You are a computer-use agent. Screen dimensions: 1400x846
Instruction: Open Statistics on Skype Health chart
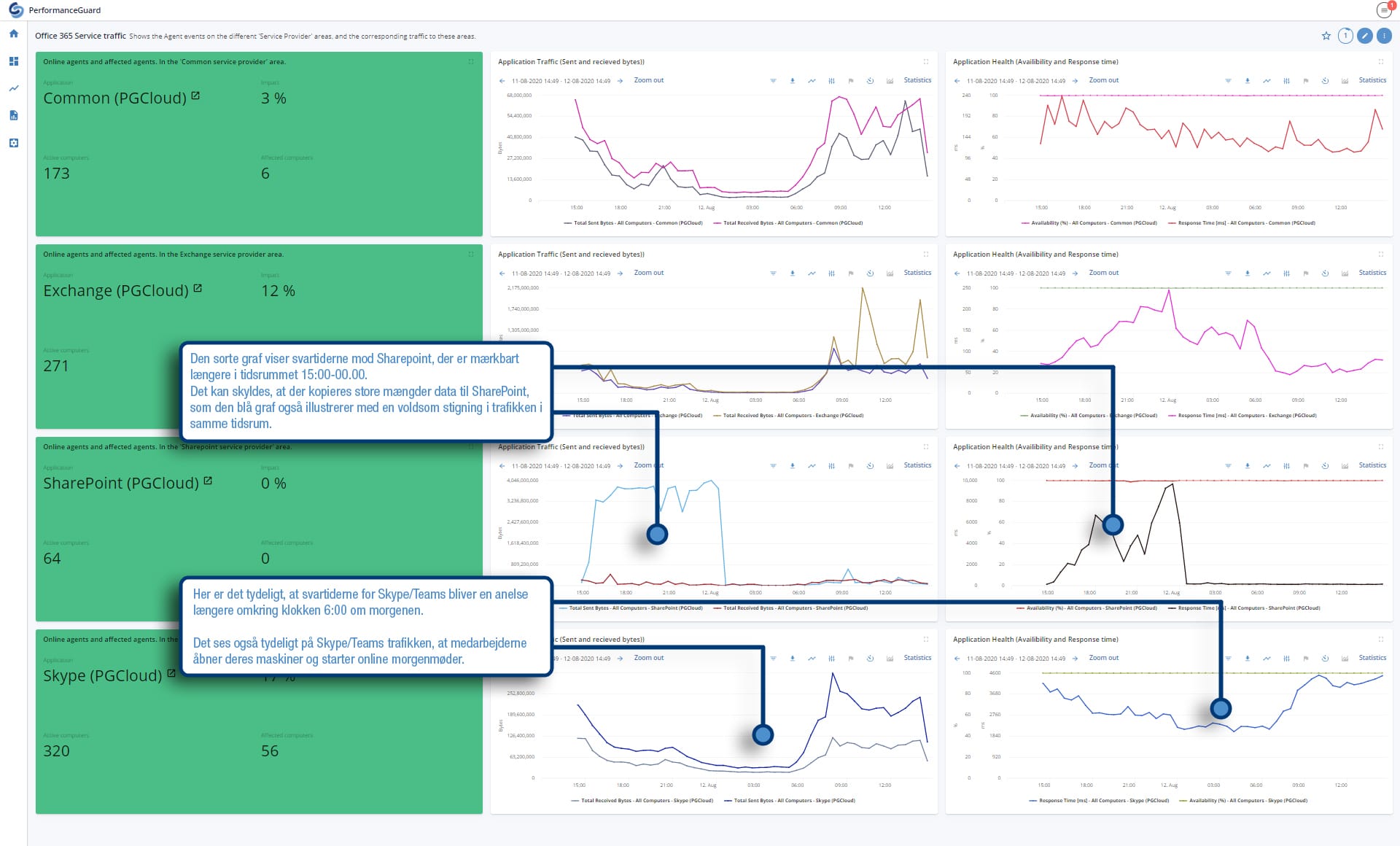[1372, 658]
